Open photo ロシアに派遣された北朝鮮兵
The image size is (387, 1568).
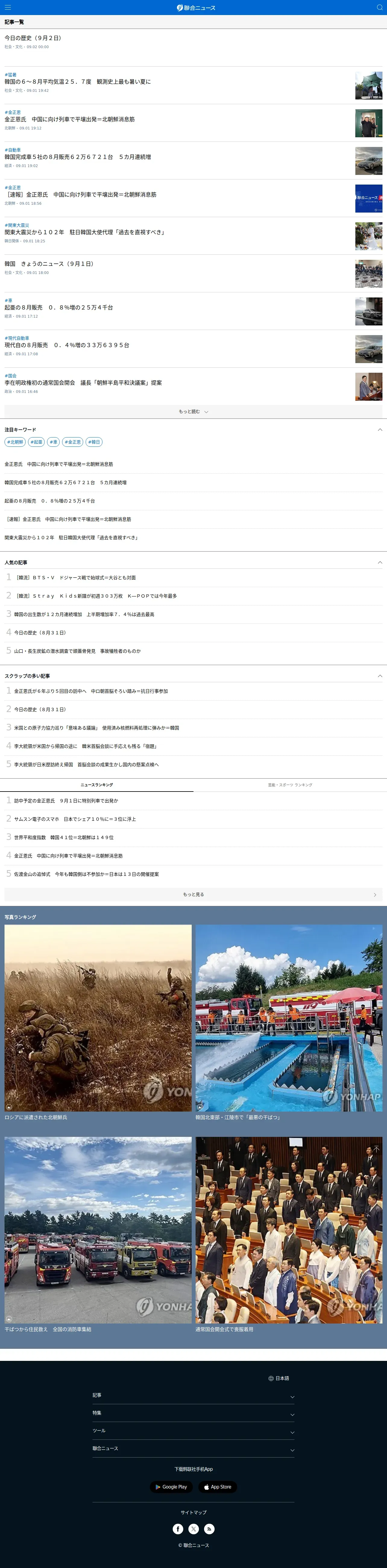(x=98, y=1018)
